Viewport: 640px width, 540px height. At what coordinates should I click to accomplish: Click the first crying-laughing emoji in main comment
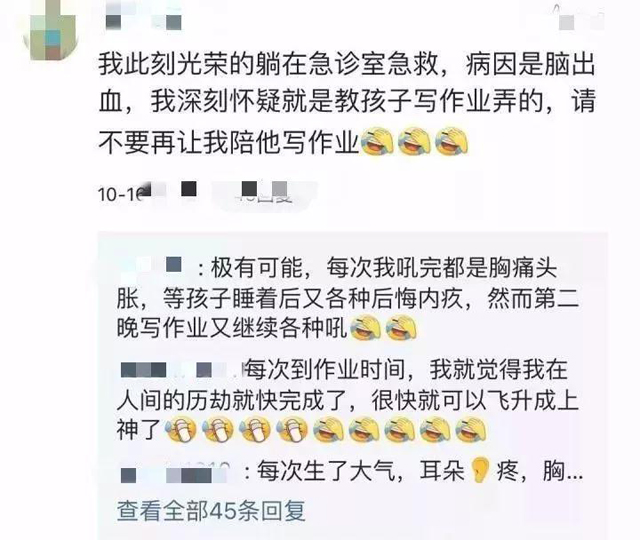pyautogui.click(x=378, y=141)
